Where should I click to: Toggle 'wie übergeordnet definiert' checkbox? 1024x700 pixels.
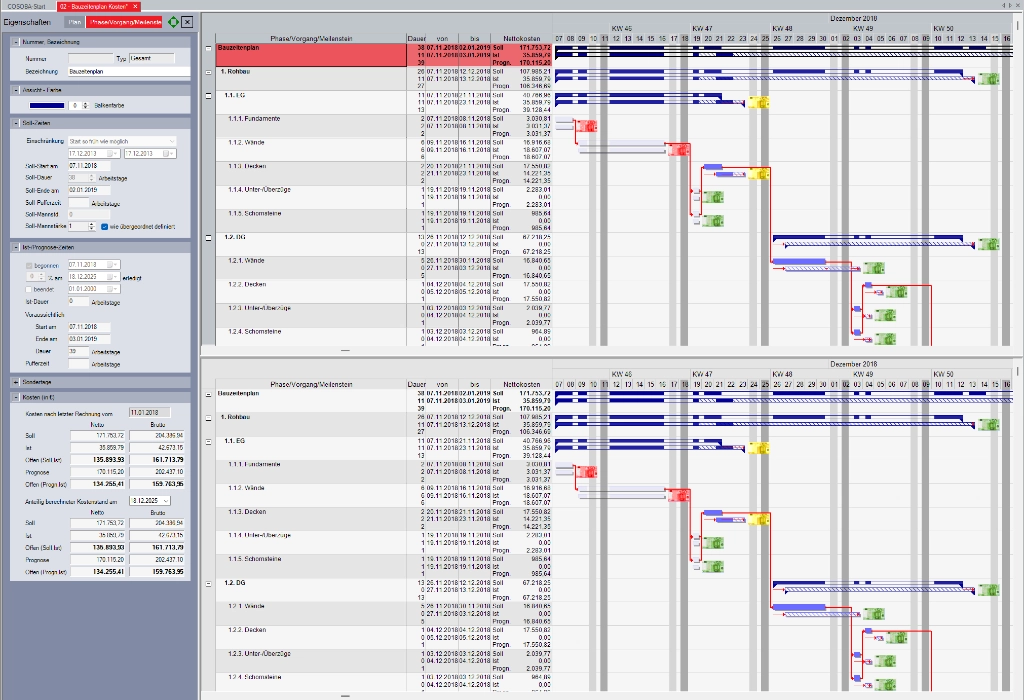click(x=105, y=227)
